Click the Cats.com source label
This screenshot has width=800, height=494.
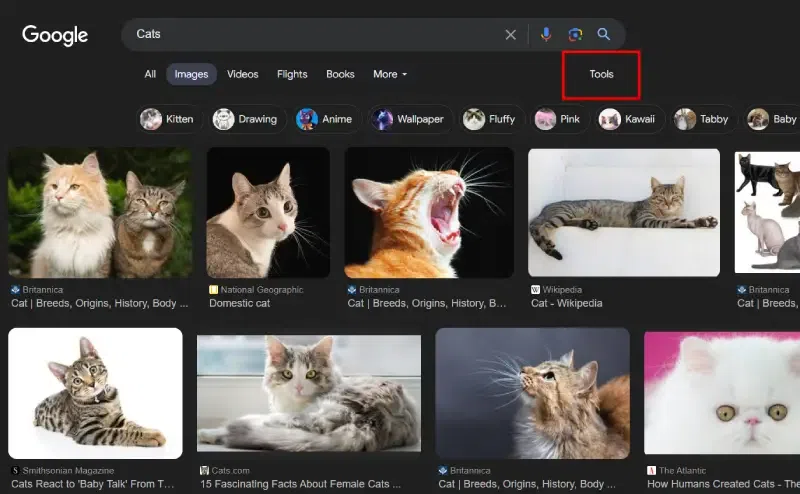(222, 471)
